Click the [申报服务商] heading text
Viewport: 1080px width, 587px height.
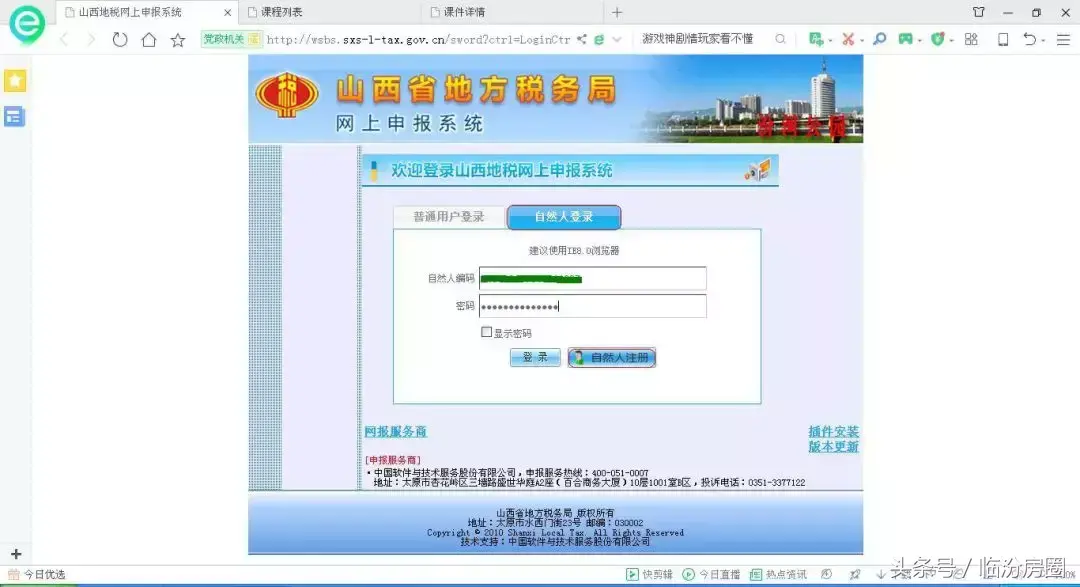393,460
